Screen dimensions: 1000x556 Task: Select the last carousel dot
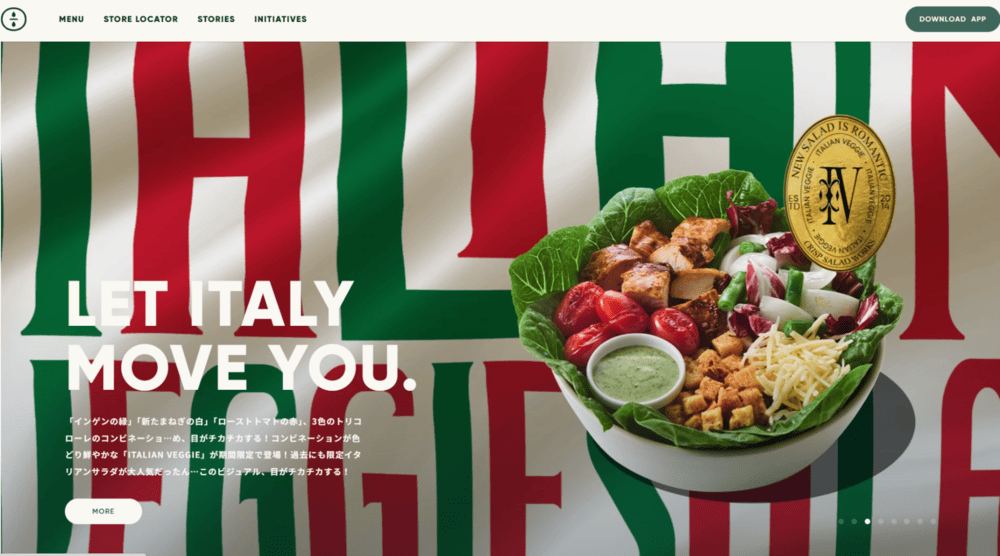click(x=933, y=522)
